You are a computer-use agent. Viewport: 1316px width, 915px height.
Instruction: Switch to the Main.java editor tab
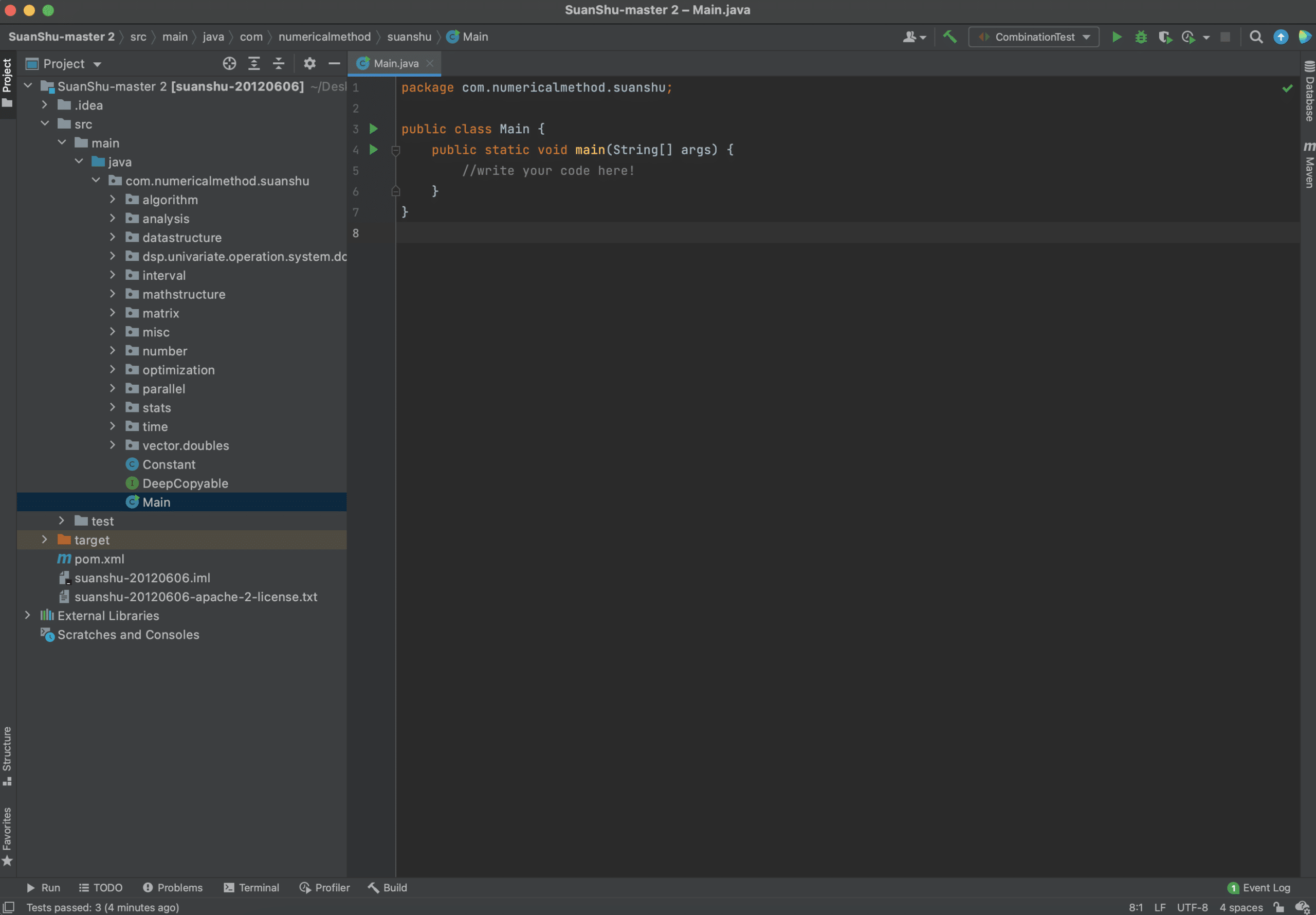395,64
